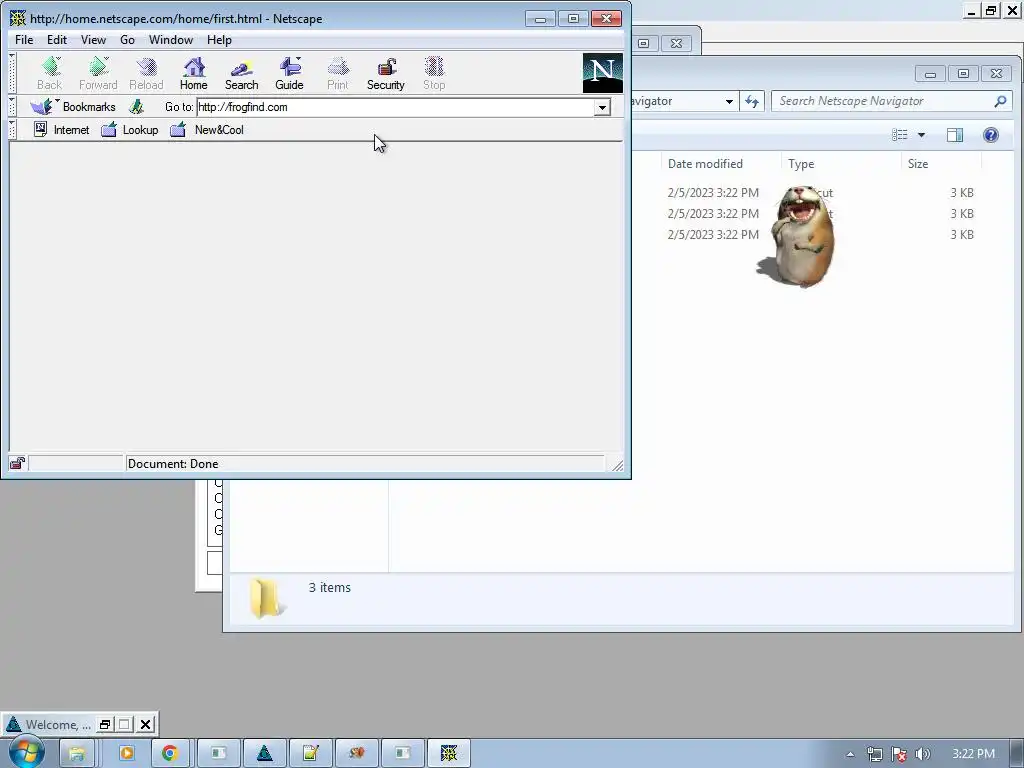The image size is (1024, 768).
Task: Click the folder icon in Explorer details pane
Action: click(x=266, y=598)
